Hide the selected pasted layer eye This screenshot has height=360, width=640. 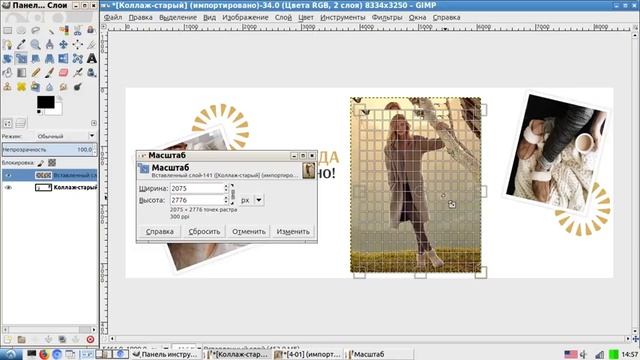point(8,175)
